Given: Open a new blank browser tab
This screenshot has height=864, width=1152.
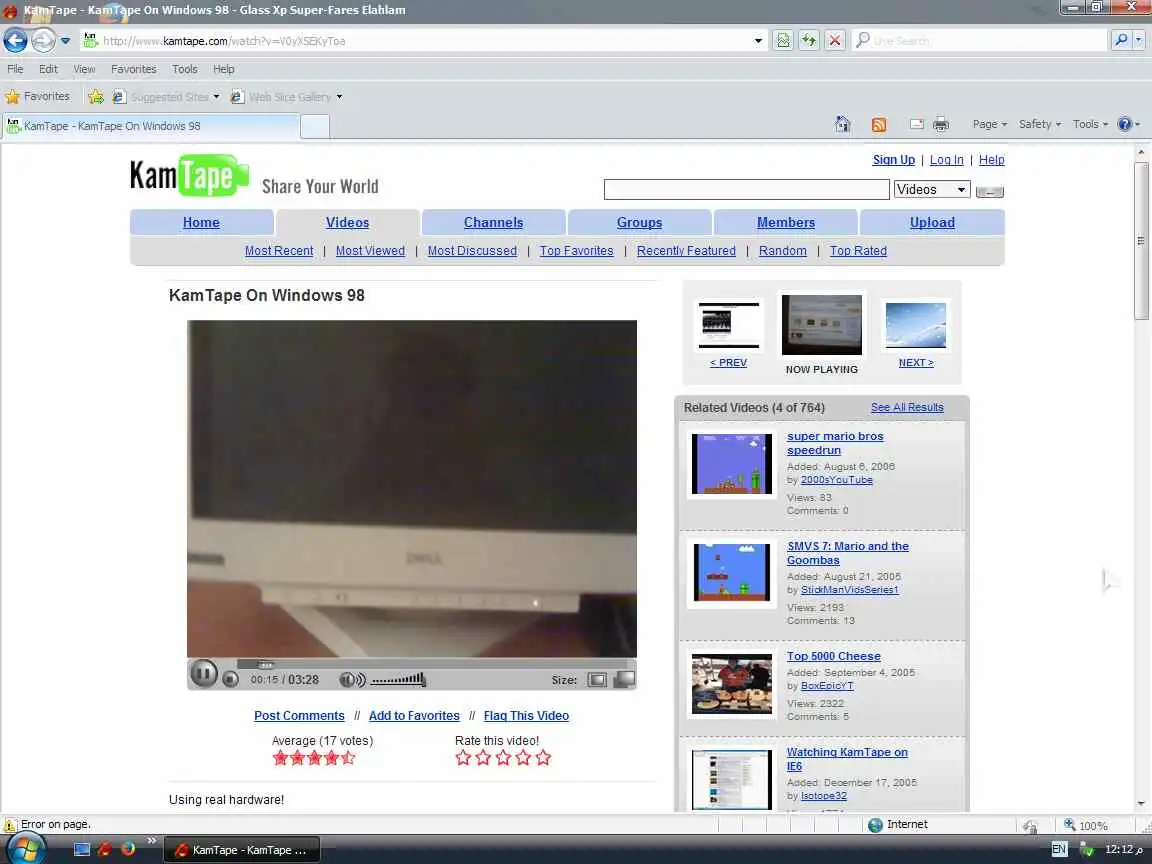Looking at the screenshot, I should point(315,126).
